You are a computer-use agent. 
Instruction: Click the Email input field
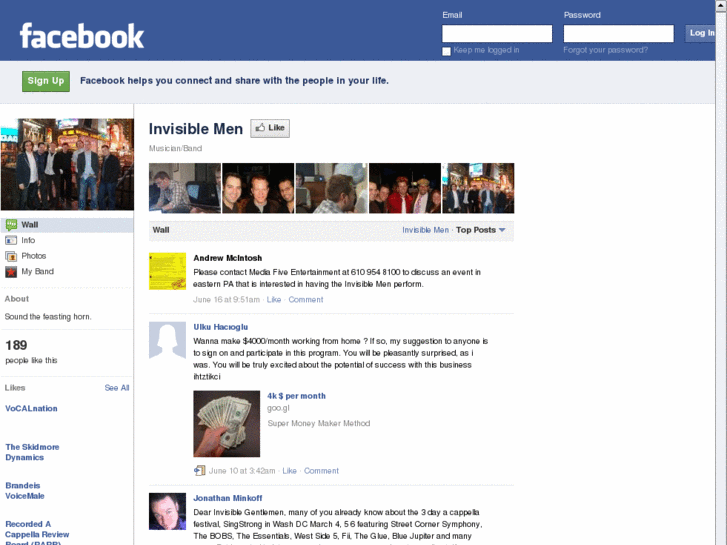(x=497, y=33)
